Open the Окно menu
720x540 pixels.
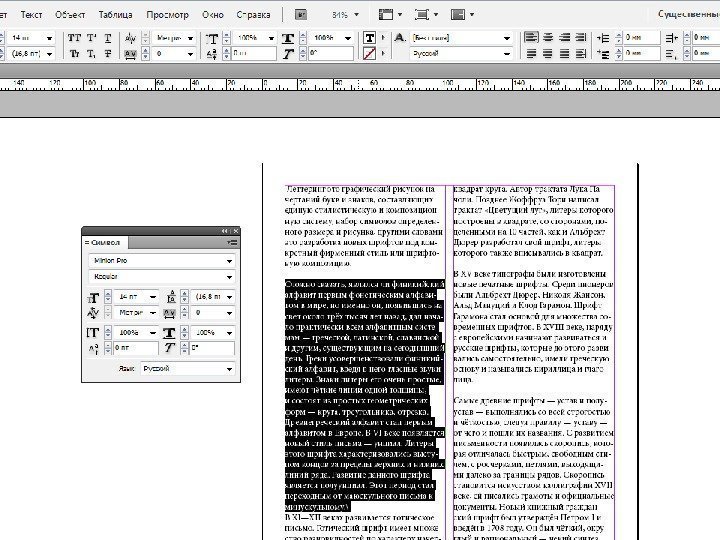tap(213, 15)
